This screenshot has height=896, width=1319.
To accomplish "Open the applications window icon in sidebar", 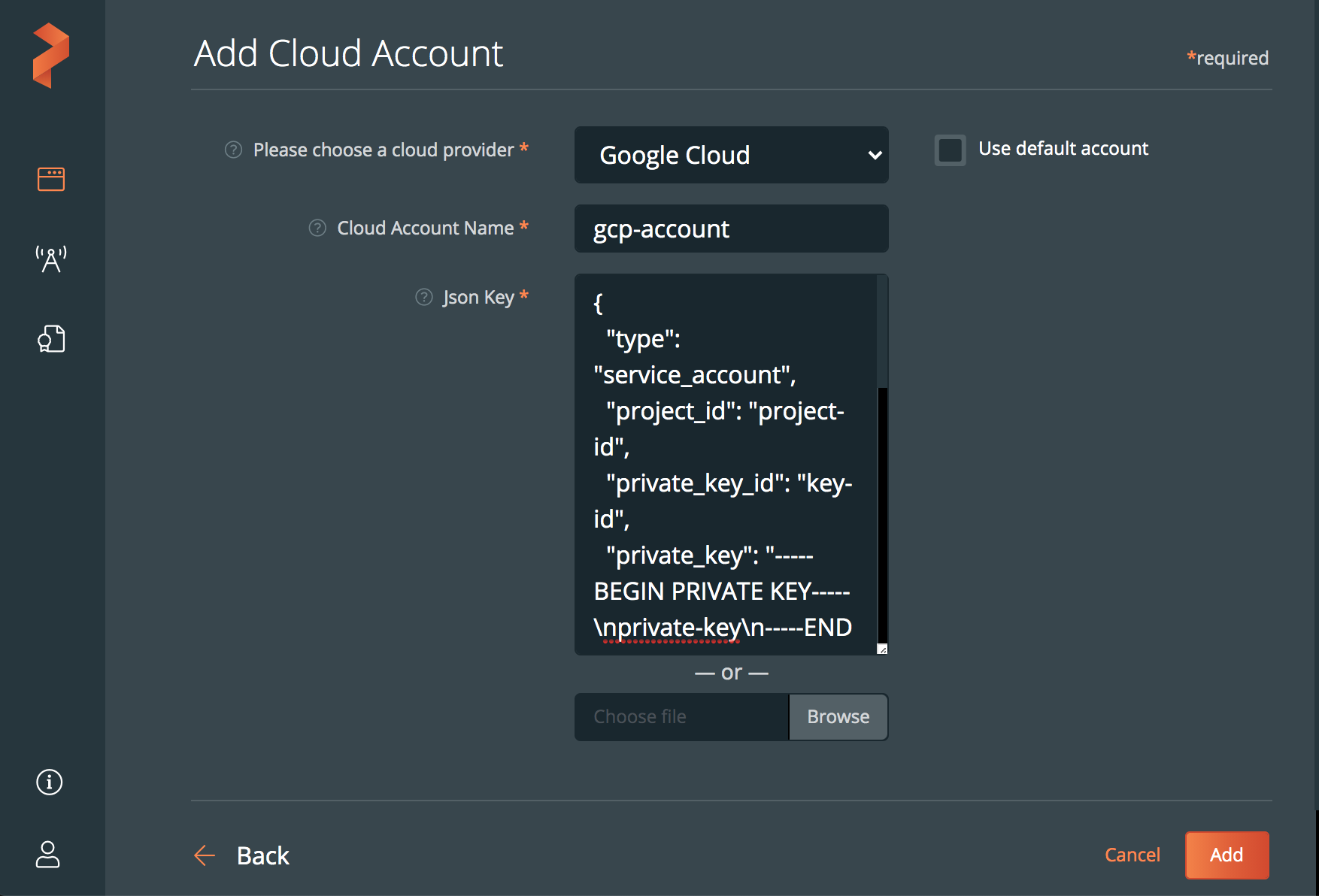I will coord(51,179).
